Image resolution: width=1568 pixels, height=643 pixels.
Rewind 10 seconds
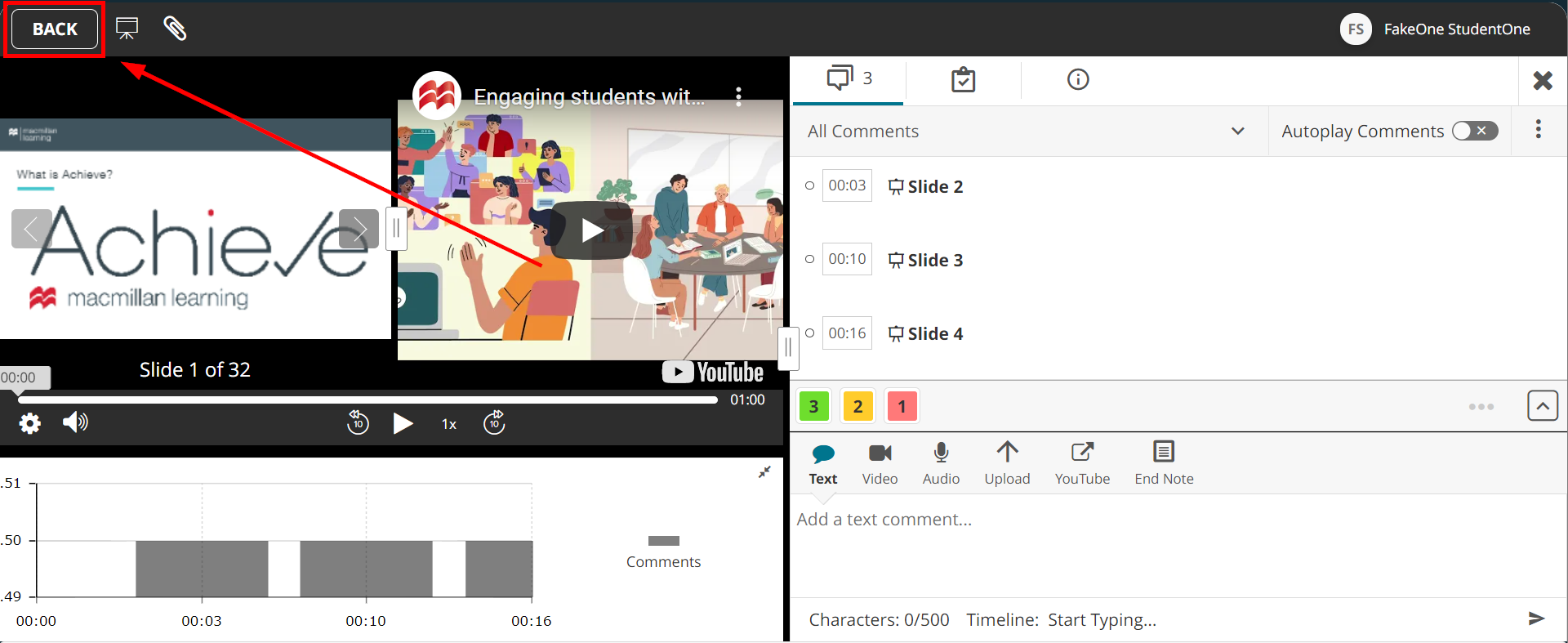358,422
